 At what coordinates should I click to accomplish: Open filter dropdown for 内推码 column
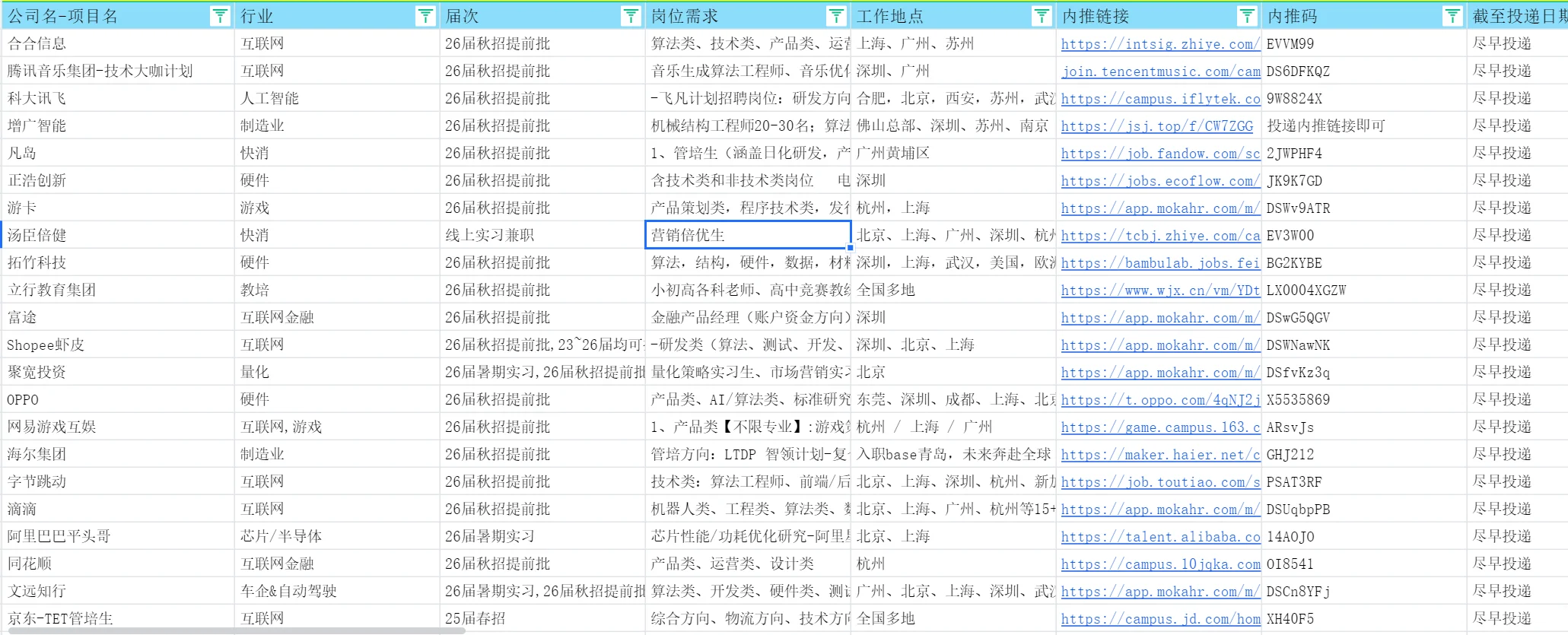pyautogui.click(x=1452, y=16)
